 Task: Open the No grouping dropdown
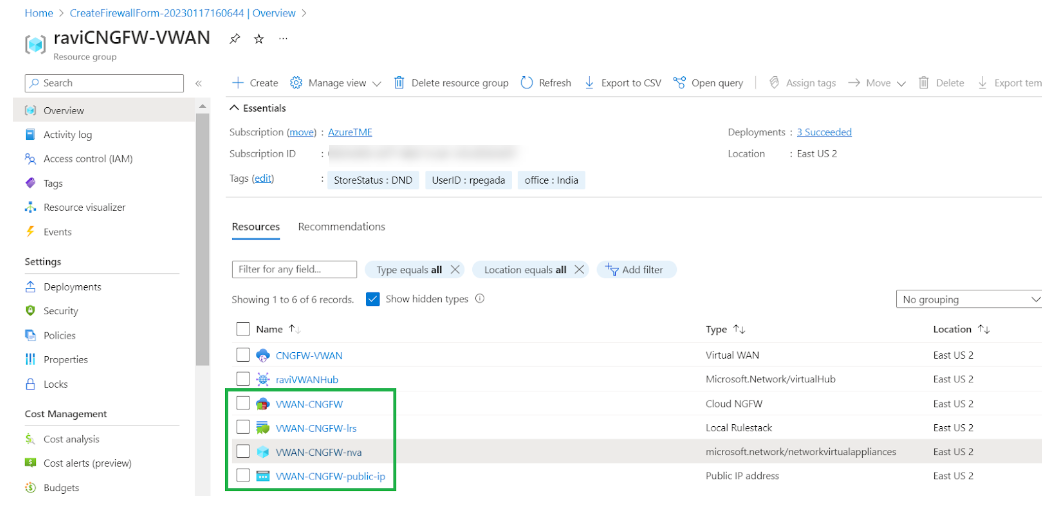[969, 299]
